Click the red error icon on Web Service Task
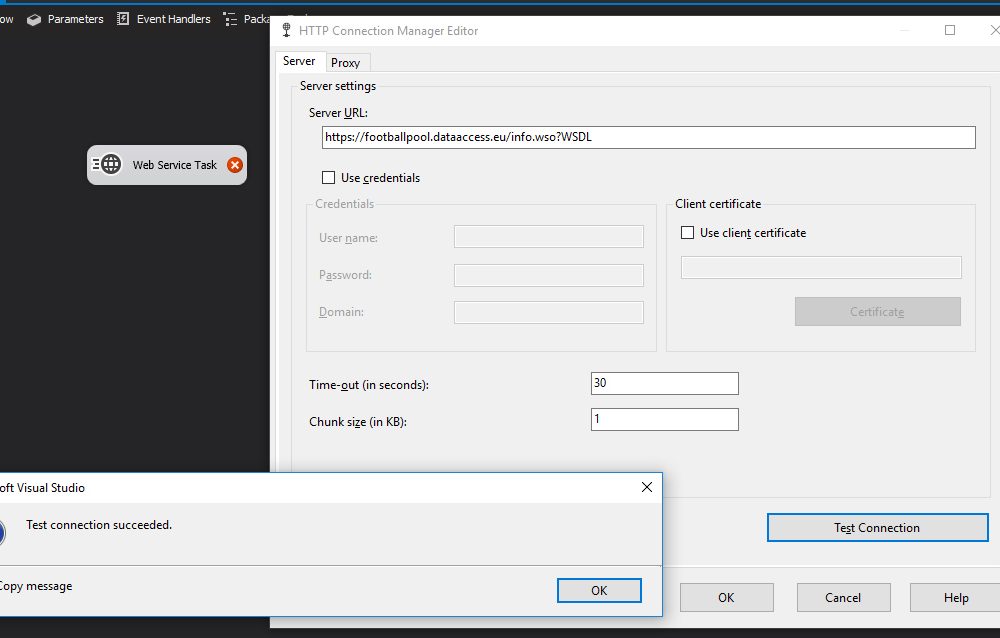 pyautogui.click(x=235, y=165)
